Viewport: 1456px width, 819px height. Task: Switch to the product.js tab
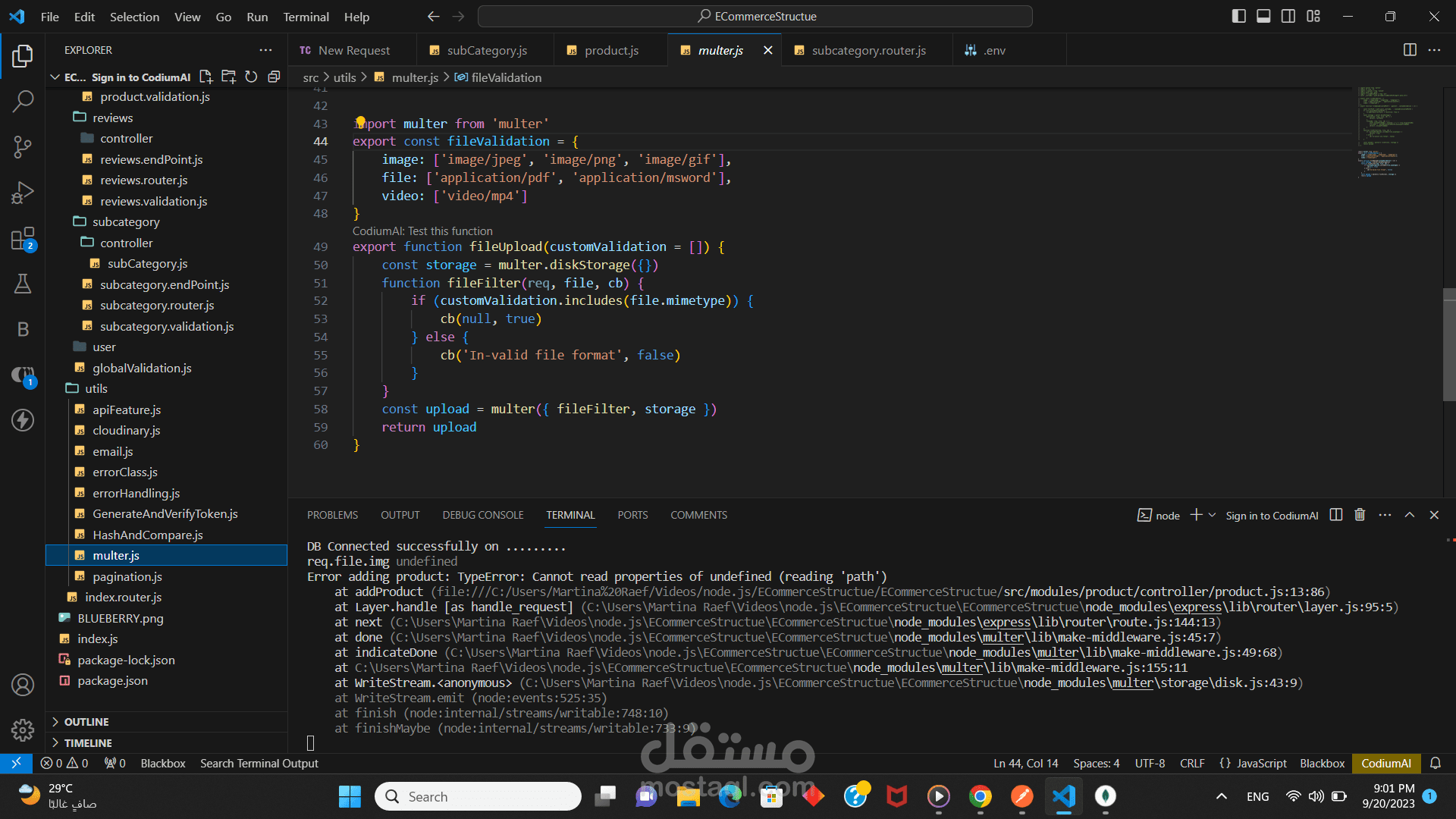click(x=610, y=50)
